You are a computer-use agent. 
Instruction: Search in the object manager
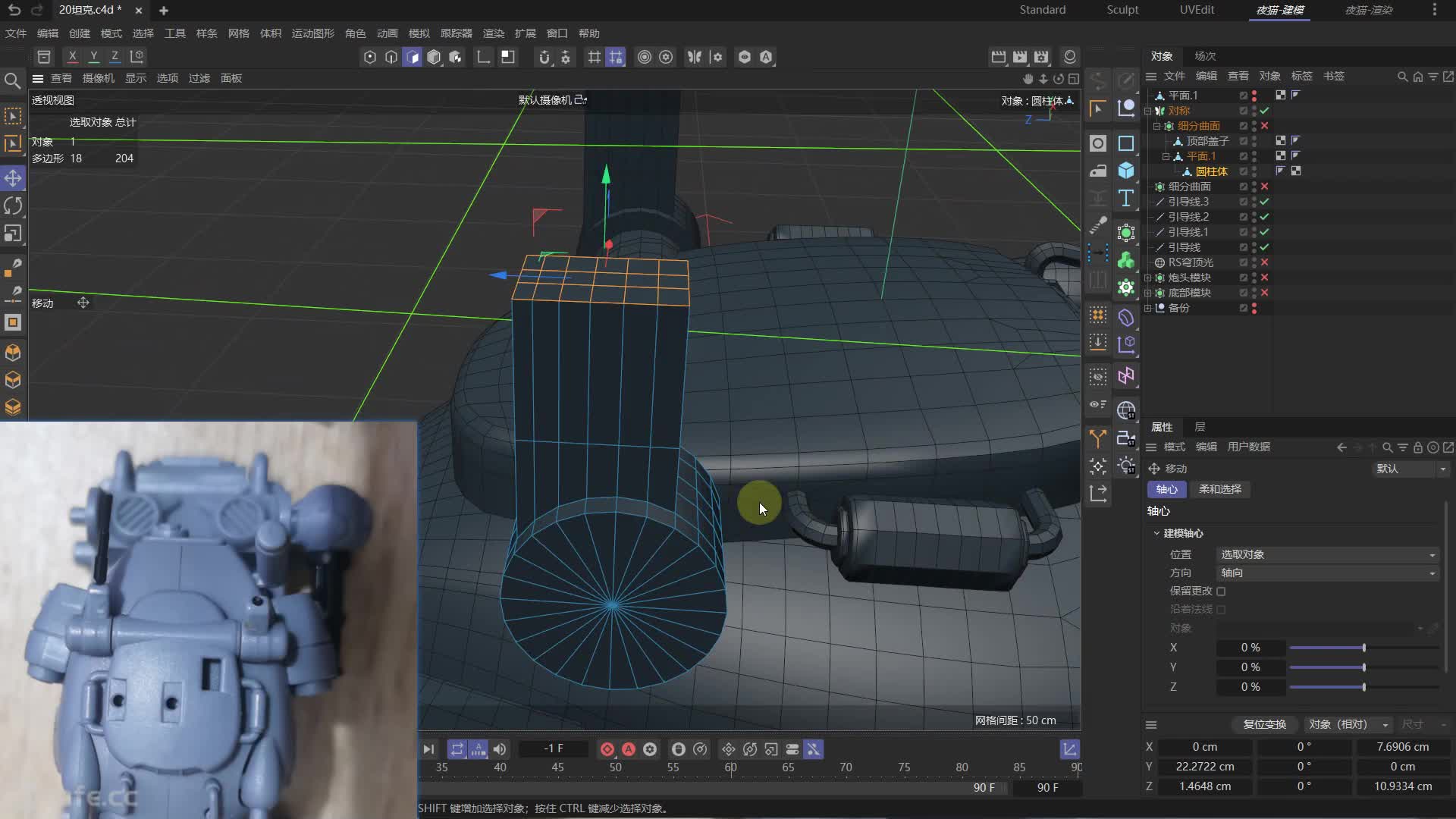pos(1402,77)
